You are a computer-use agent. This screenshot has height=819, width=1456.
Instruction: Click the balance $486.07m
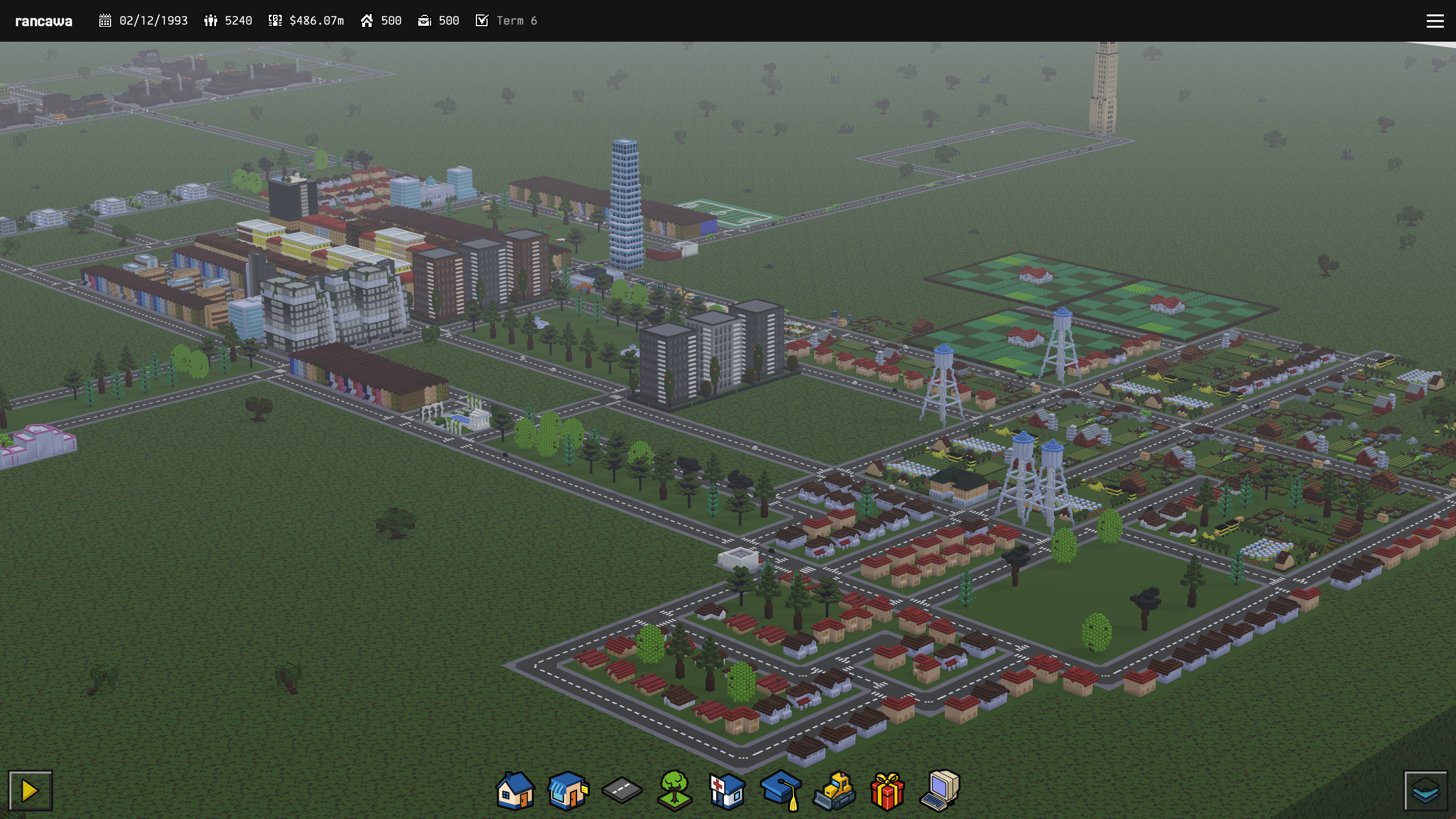pyautogui.click(x=317, y=21)
